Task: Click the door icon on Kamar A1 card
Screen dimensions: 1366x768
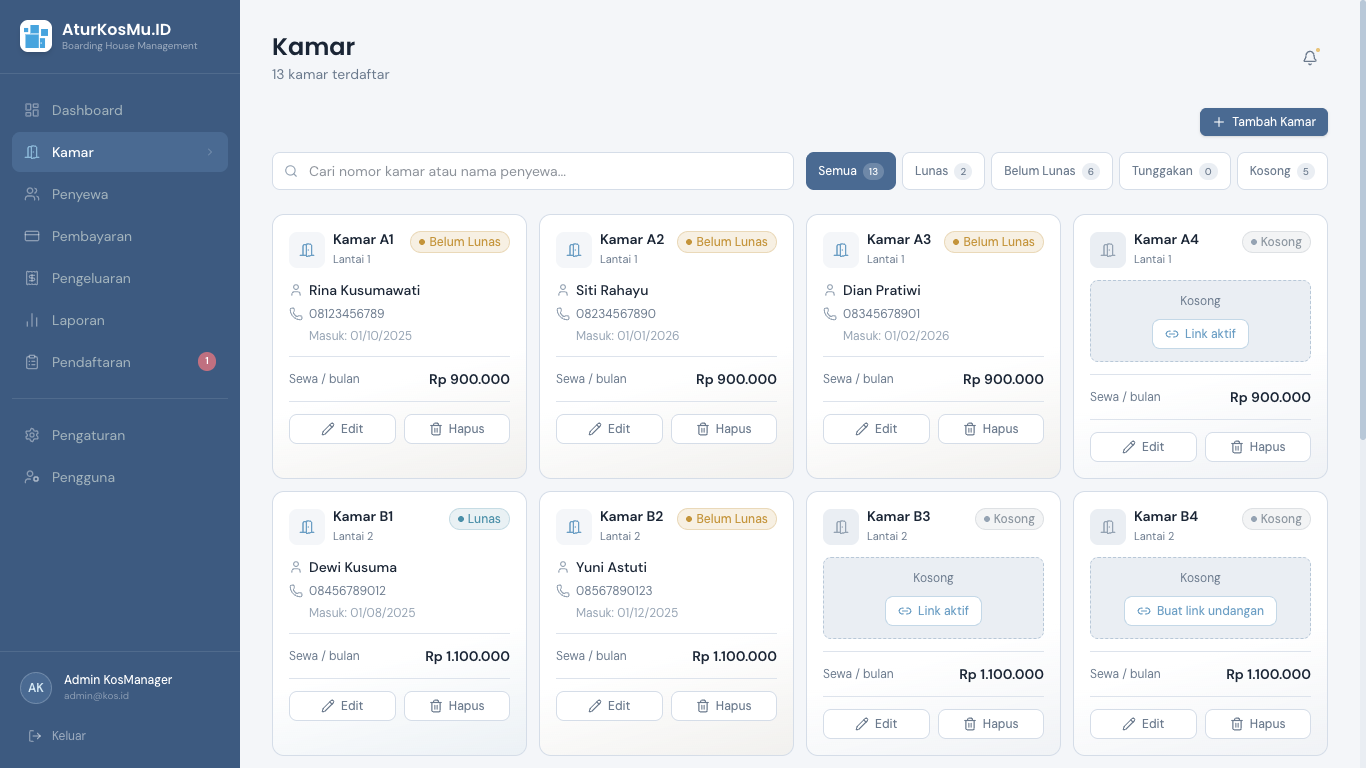Action: 307,250
